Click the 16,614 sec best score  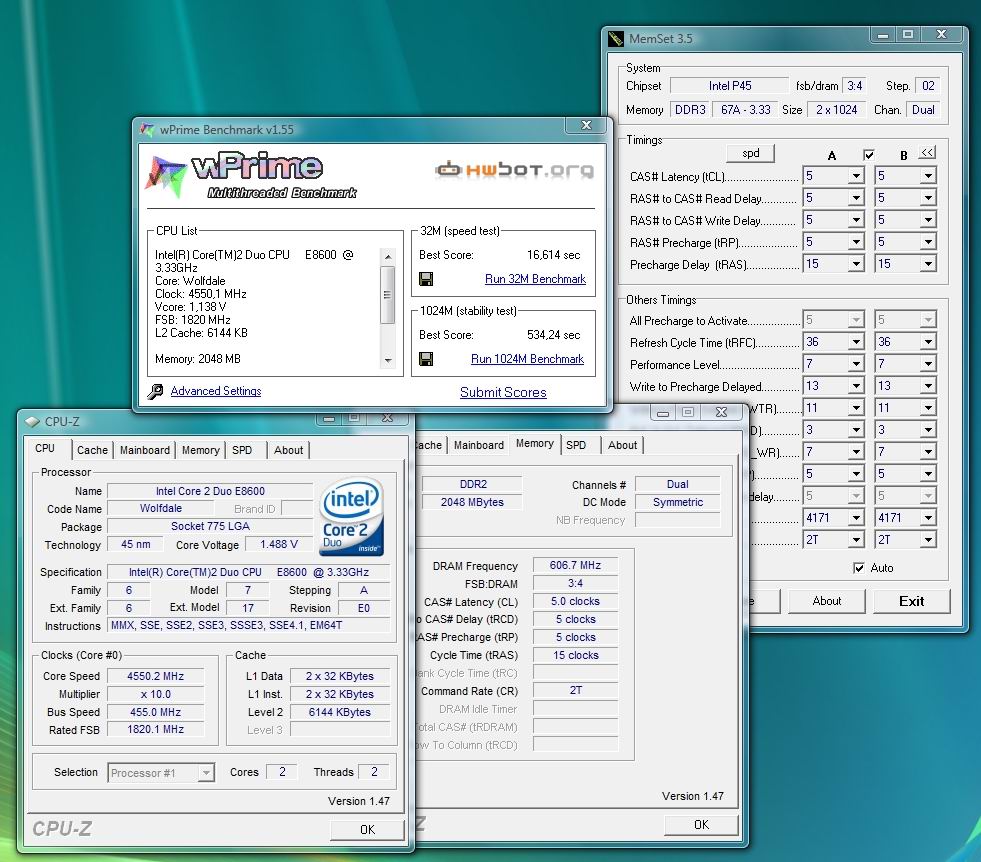(x=554, y=255)
